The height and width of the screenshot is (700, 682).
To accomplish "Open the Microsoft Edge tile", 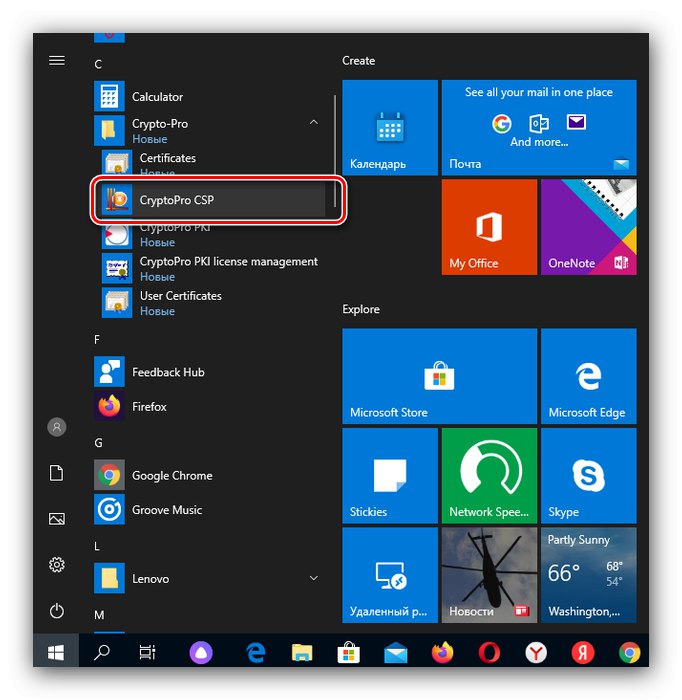I will pyautogui.click(x=589, y=376).
